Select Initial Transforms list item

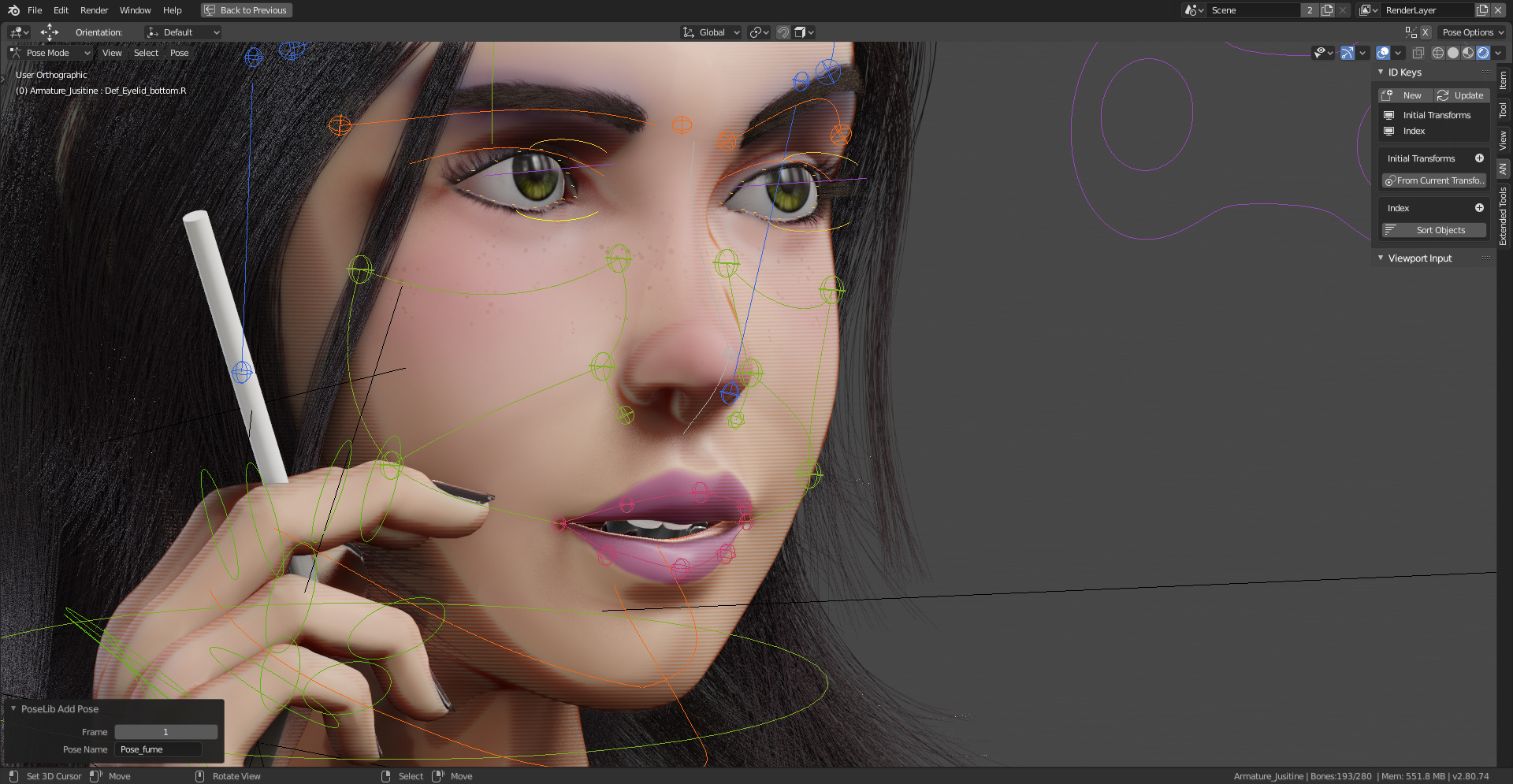coord(1433,115)
